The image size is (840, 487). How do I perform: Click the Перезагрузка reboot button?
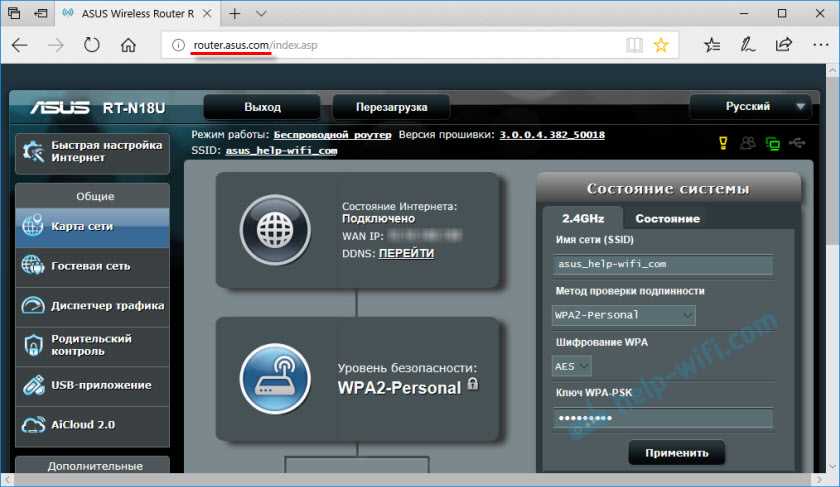point(392,107)
